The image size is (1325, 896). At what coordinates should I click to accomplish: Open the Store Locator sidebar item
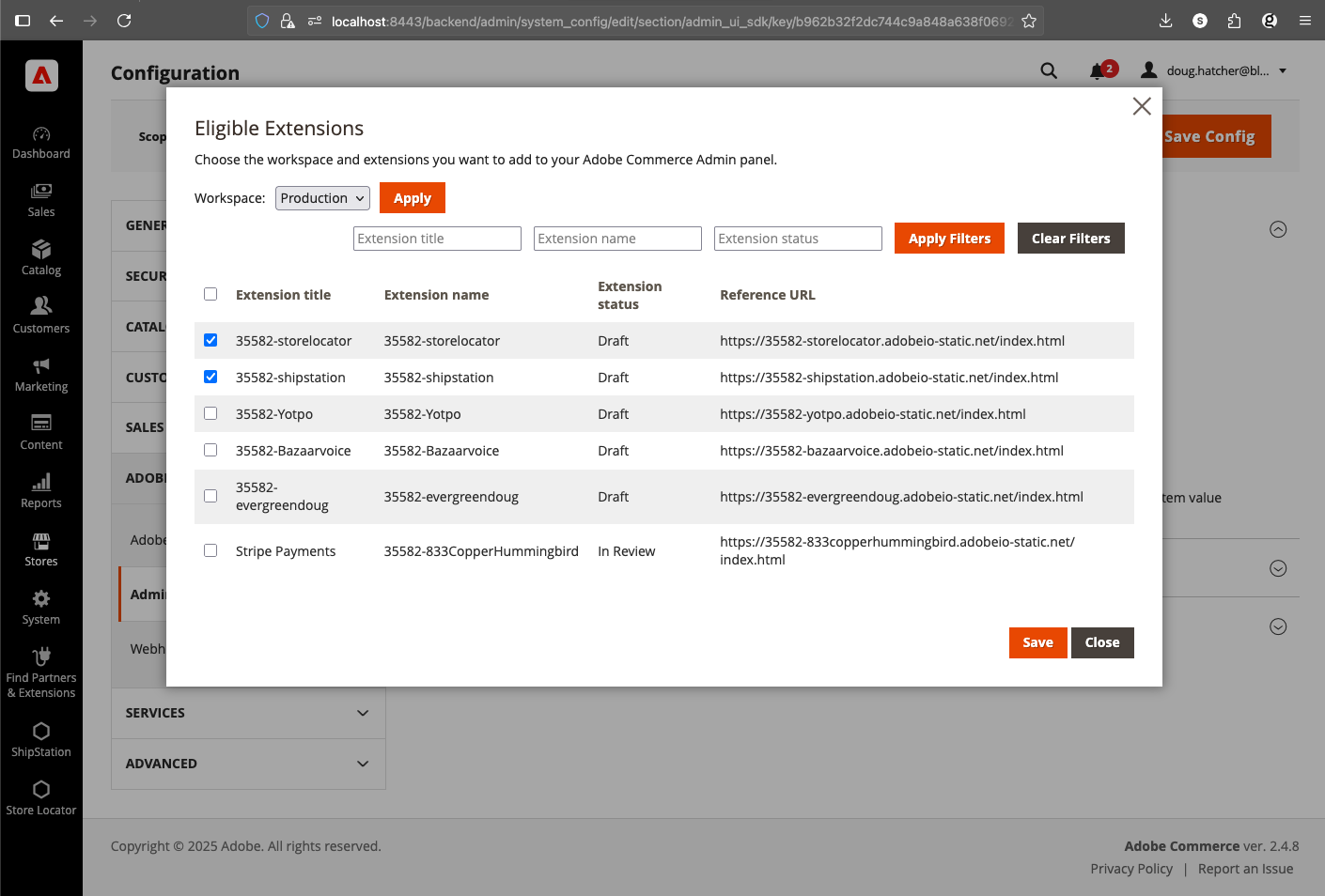(x=41, y=798)
